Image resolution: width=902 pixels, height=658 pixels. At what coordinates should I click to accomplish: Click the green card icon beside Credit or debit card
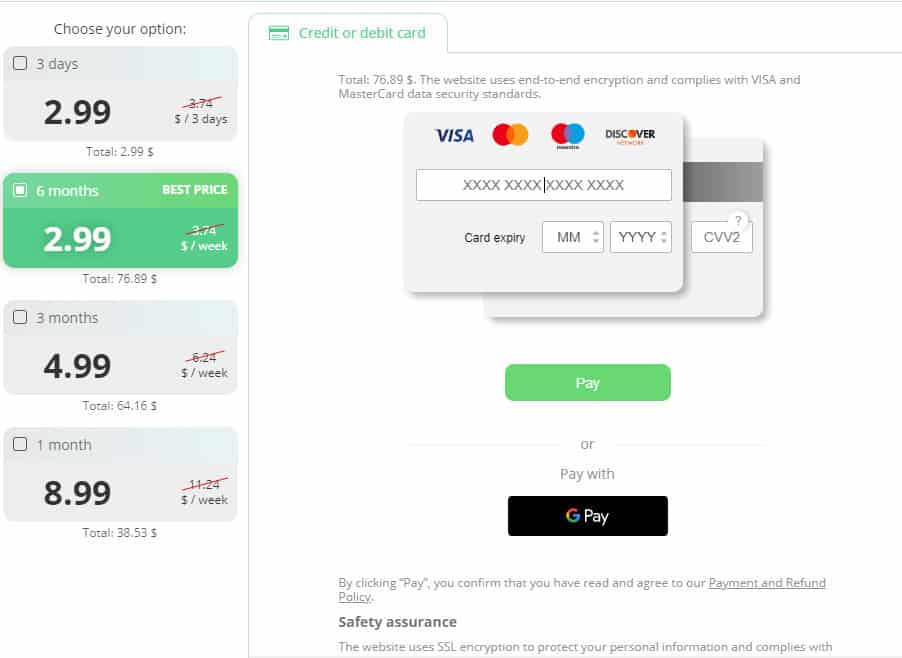pyautogui.click(x=279, y=33)
